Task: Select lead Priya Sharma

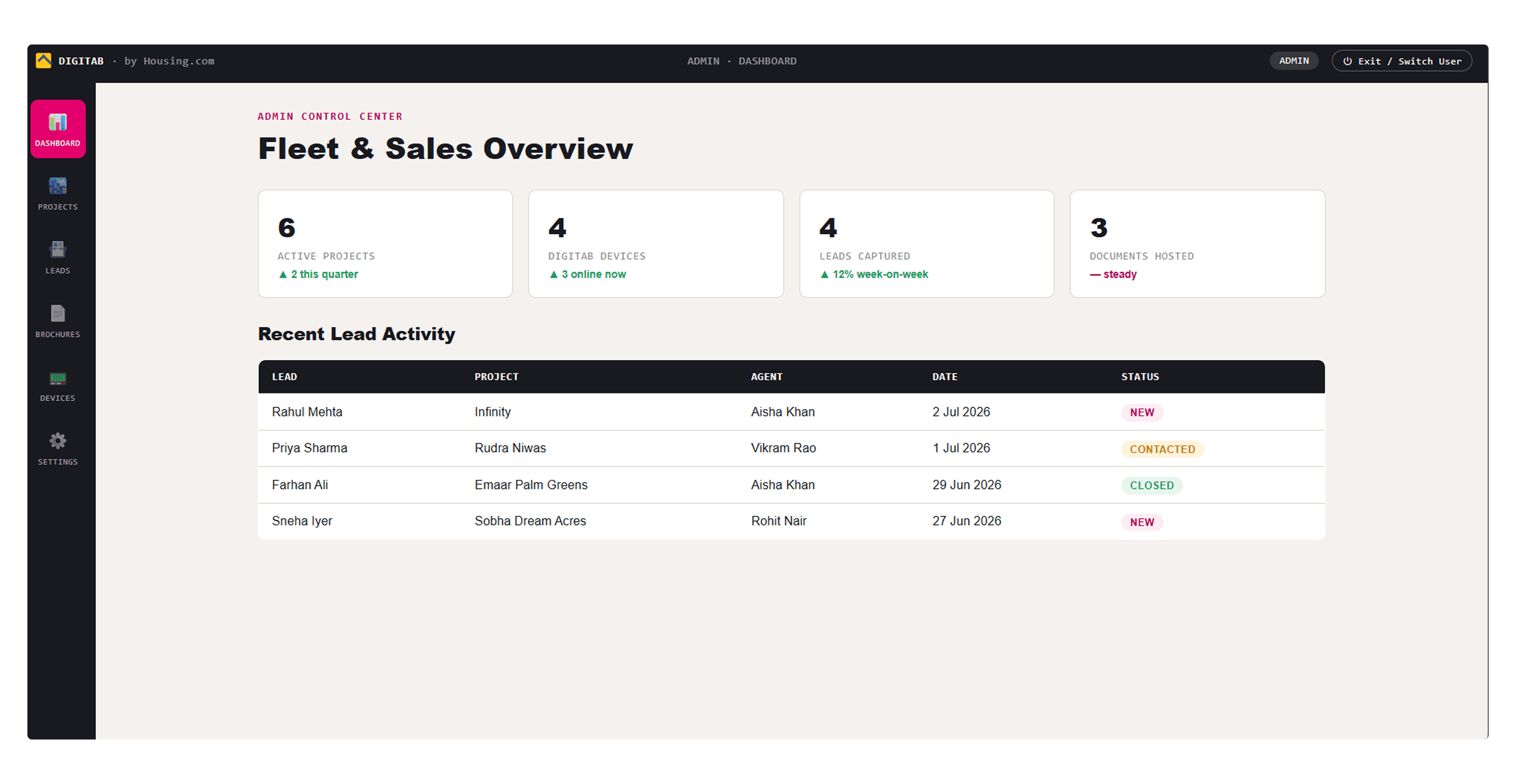Action: pyautogui.click(x=309, y=448)
